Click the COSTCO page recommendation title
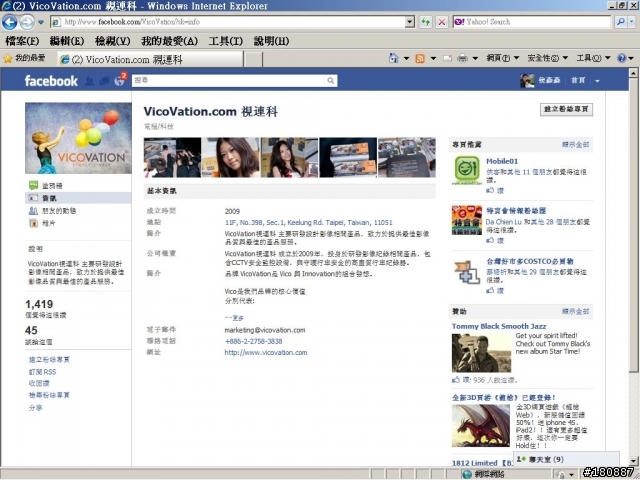Screen dimensions: 640x480 pos(529,262)
